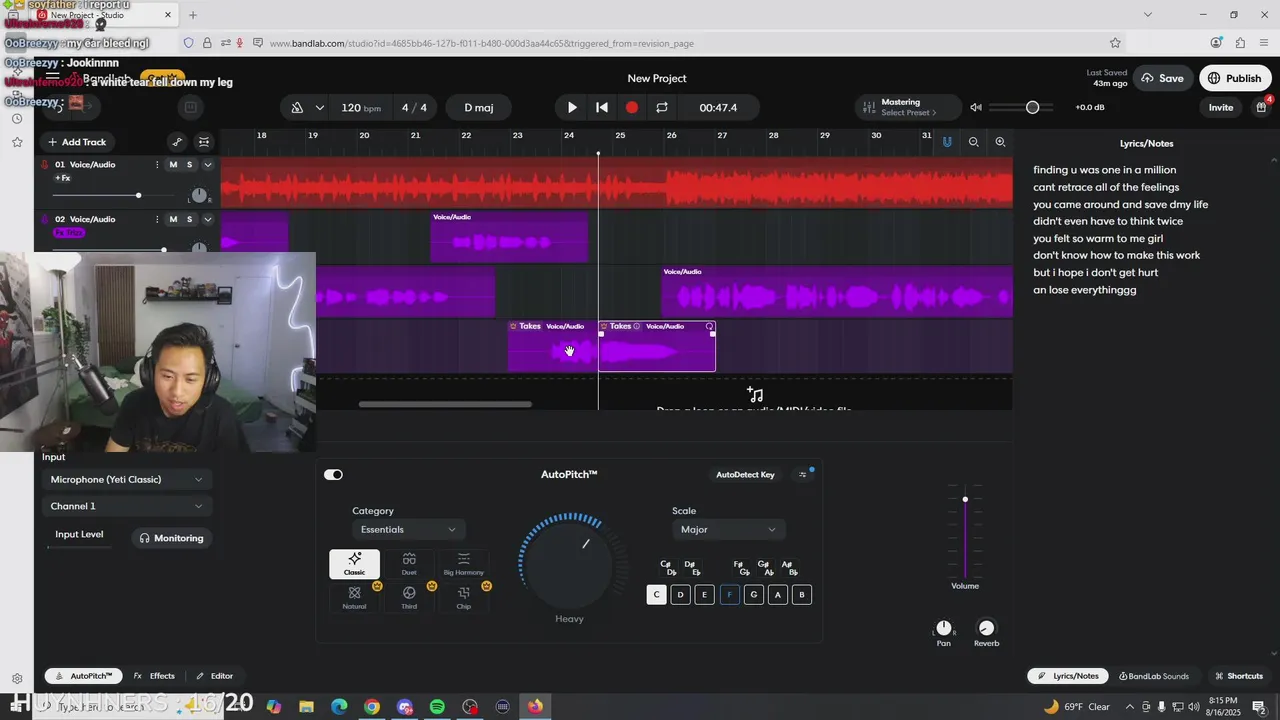Return playhead to the start

(602, 108)
